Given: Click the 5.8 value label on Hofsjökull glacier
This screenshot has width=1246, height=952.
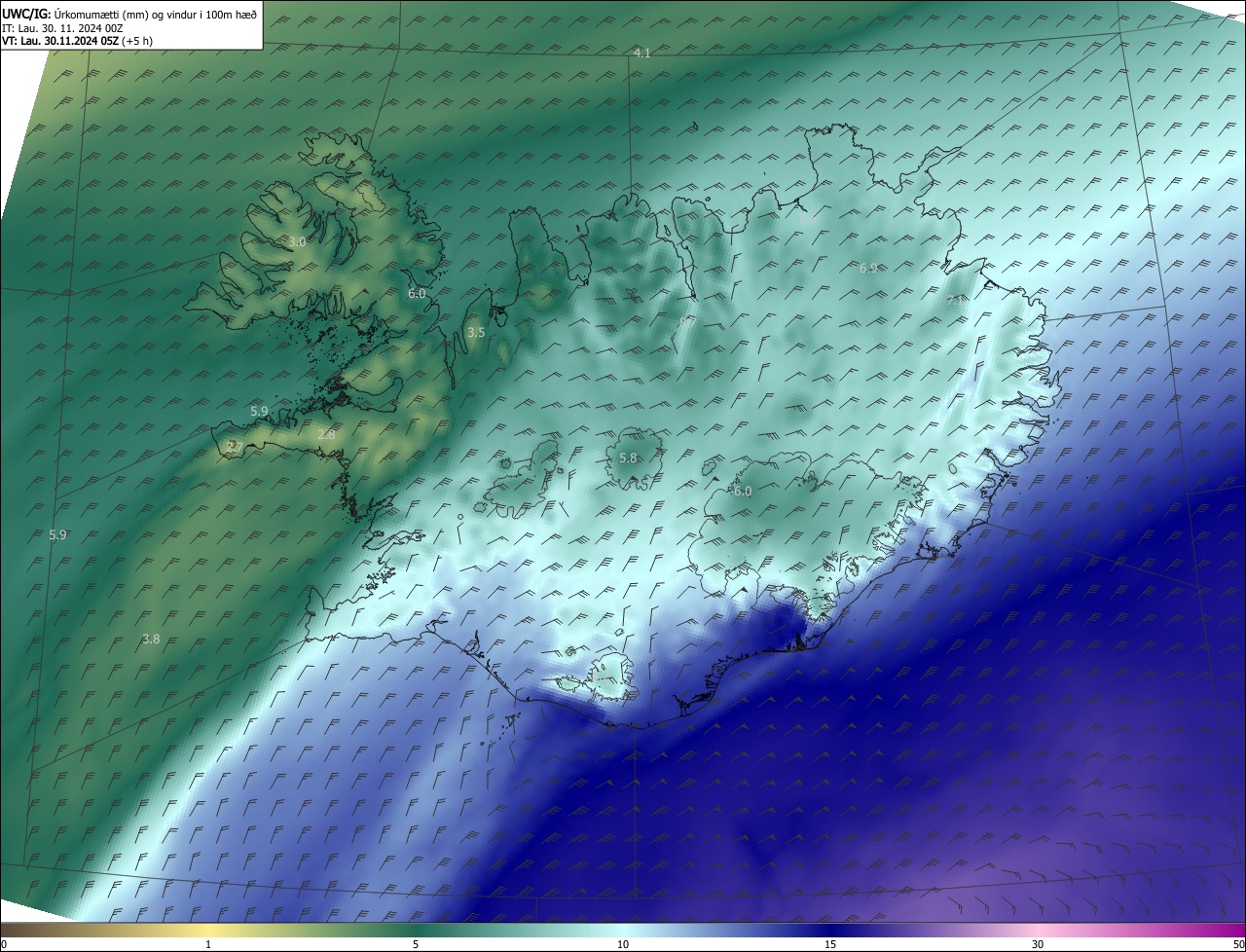Looking at the screenshot, I should 628,458.
